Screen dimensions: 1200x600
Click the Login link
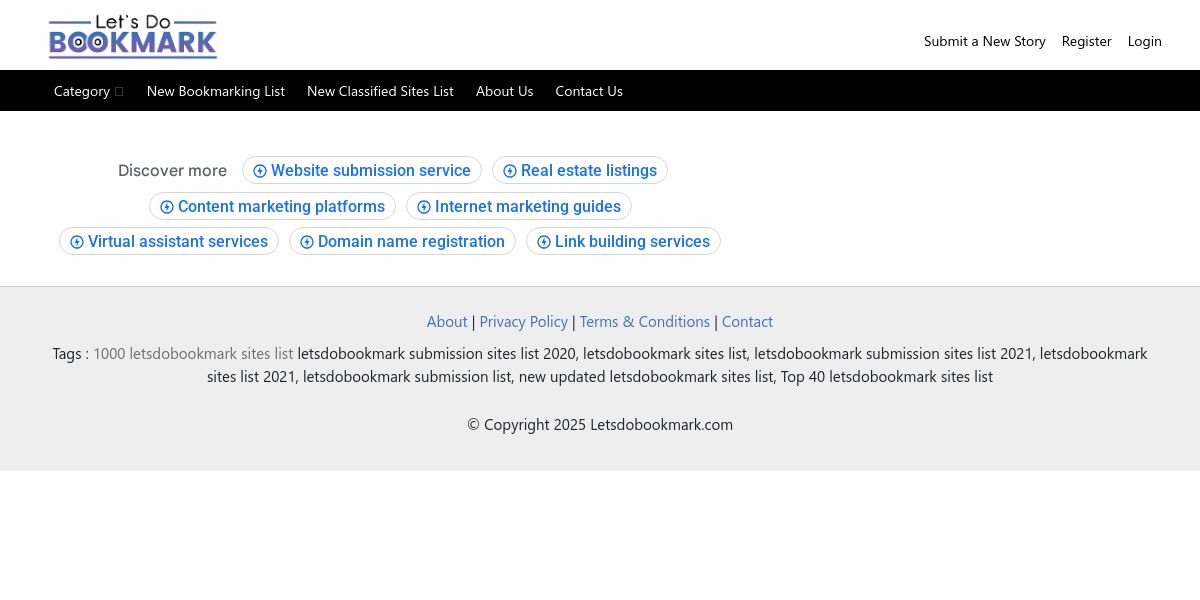(1144, 41)
